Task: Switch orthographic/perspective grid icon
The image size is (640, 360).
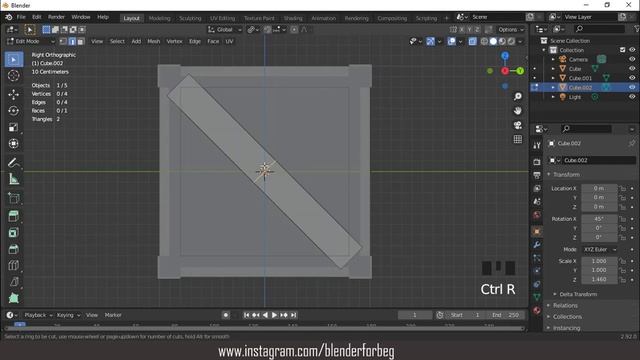Action: (518, 139)
